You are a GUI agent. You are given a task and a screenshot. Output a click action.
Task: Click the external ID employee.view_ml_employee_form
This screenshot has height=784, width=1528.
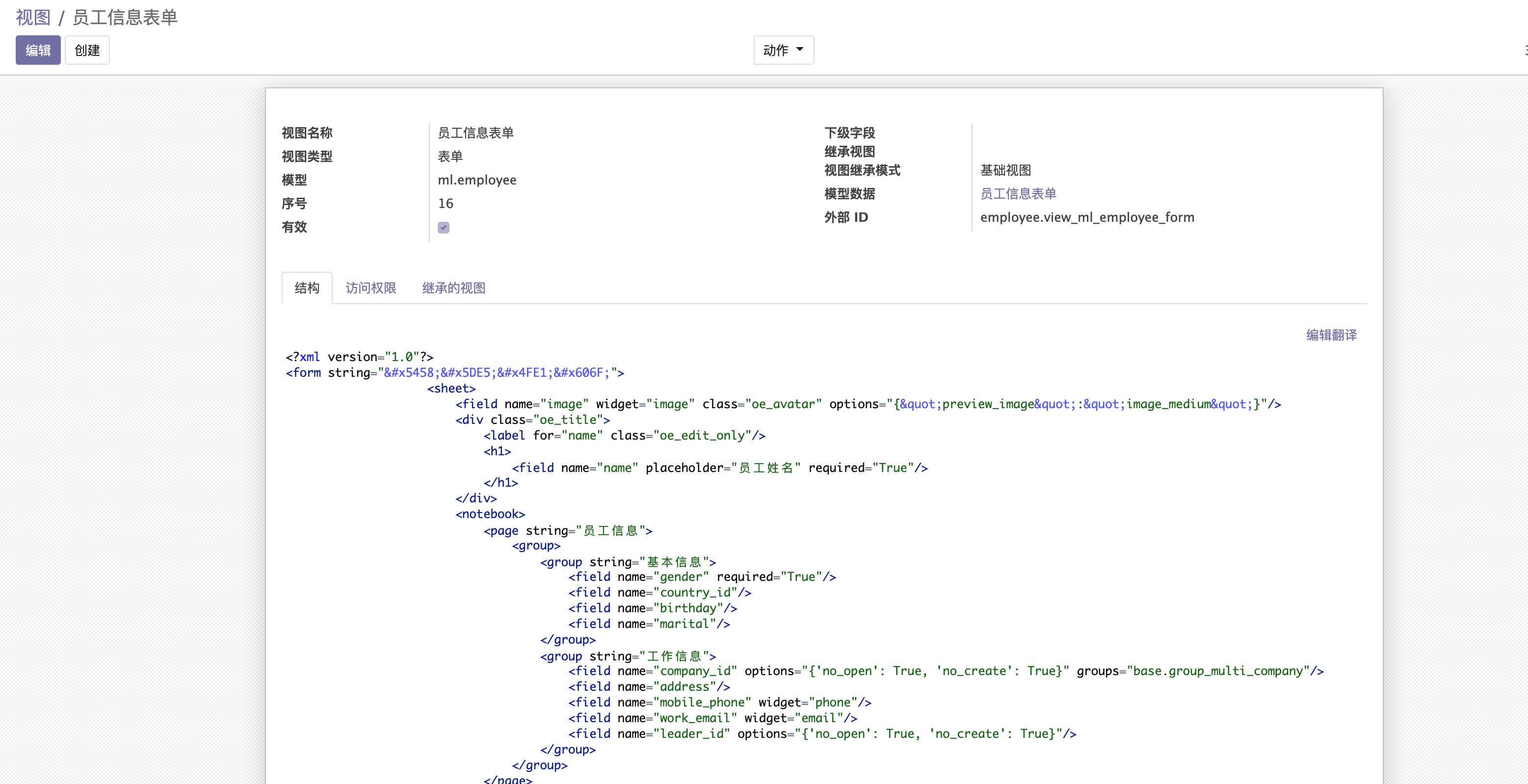(x=1087, y=217)
